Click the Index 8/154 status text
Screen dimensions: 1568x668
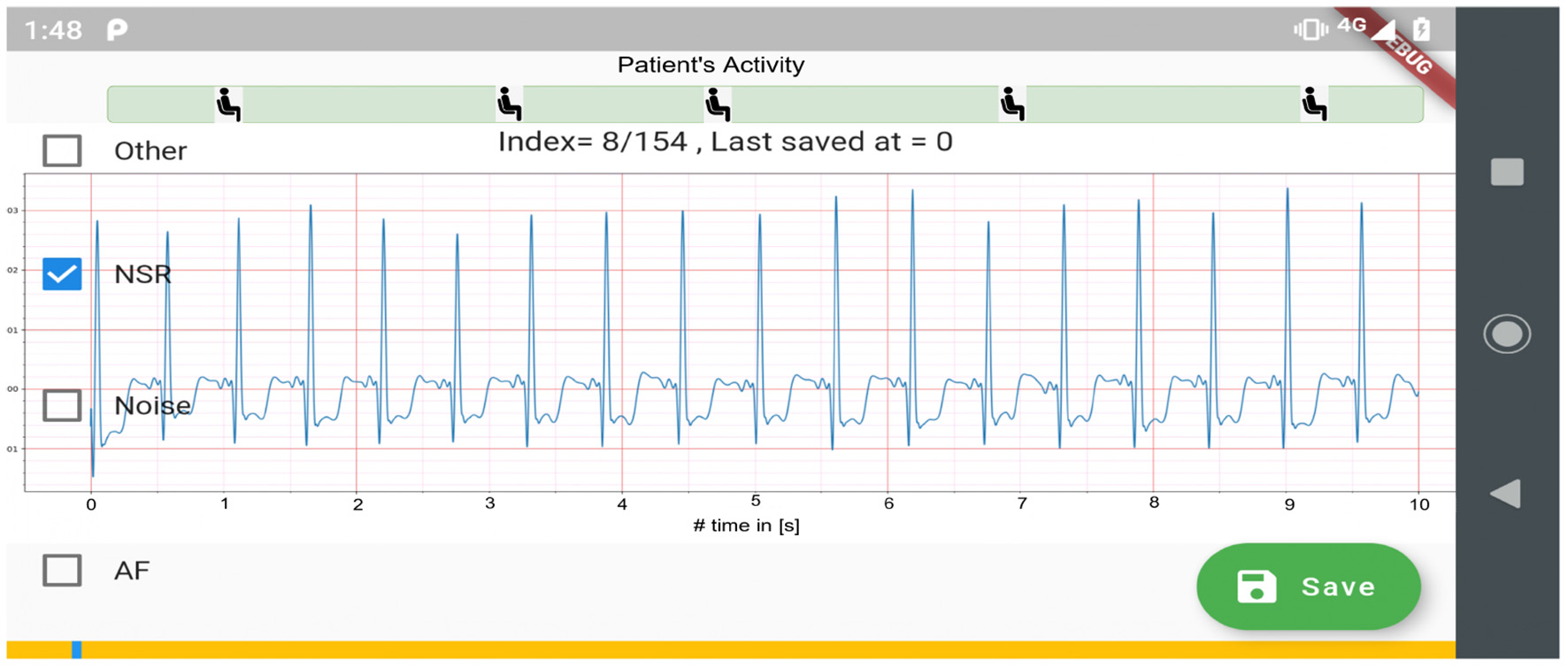click(x=725, y=142)
